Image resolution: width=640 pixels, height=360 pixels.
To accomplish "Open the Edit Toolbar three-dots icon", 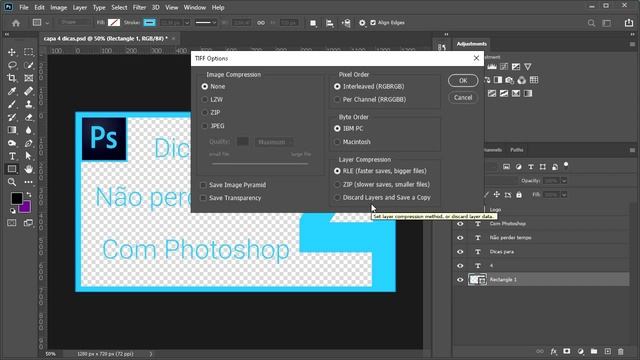I will (x=29, y=182).
